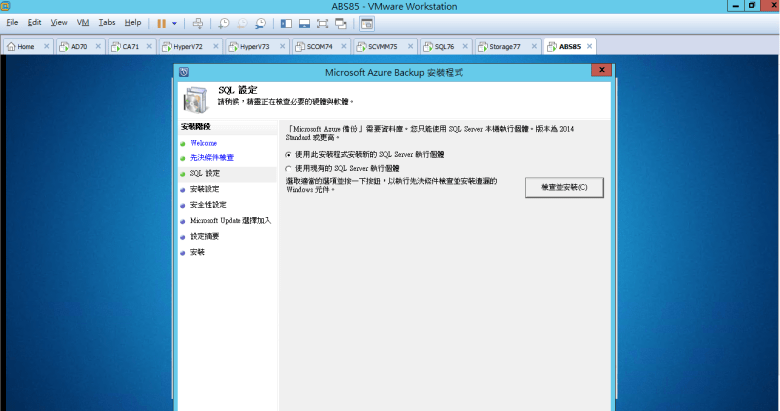This screenshot has height=411, width=780.
Task: Click the 先決條件檢查 step link
Action: pos(211,158)
